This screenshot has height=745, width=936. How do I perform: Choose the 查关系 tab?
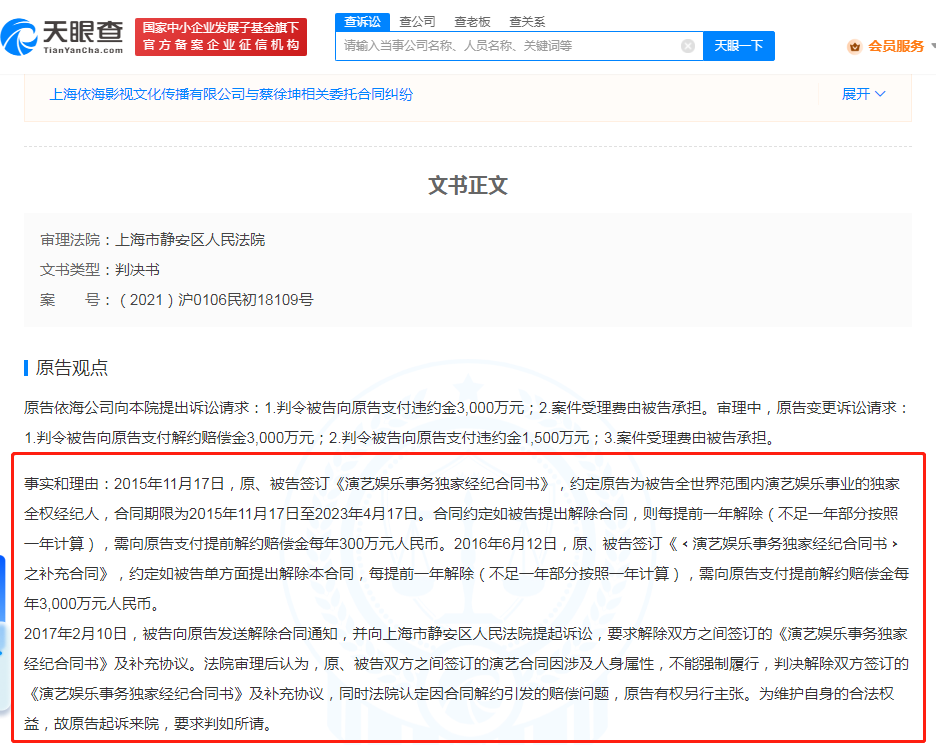pyautogui.click(x=527, y=22)
